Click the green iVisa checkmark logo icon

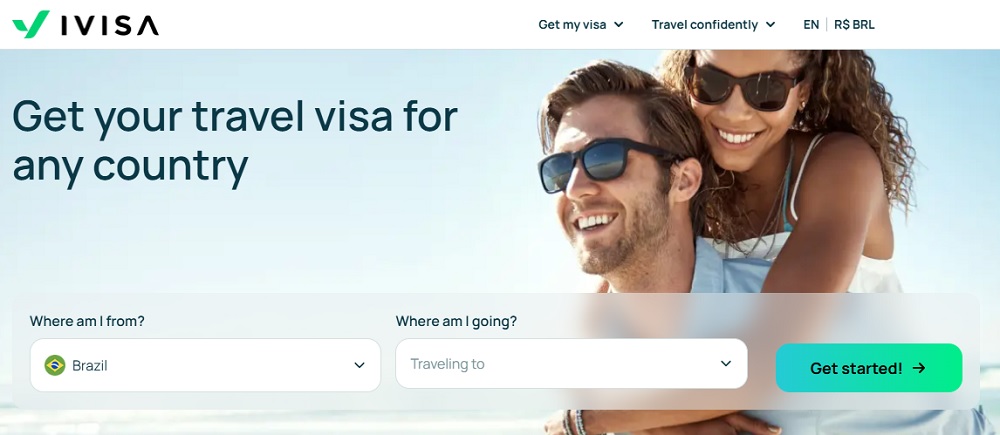[31, 25]
